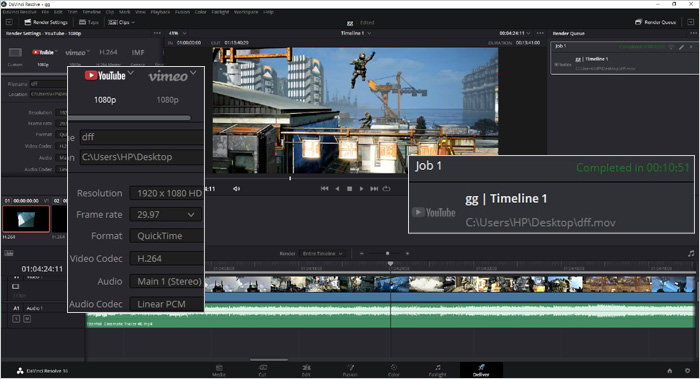Screen dimensions: 700x379
Task: Click the music note icon on timeline toolbar
Action: point(691,254)
